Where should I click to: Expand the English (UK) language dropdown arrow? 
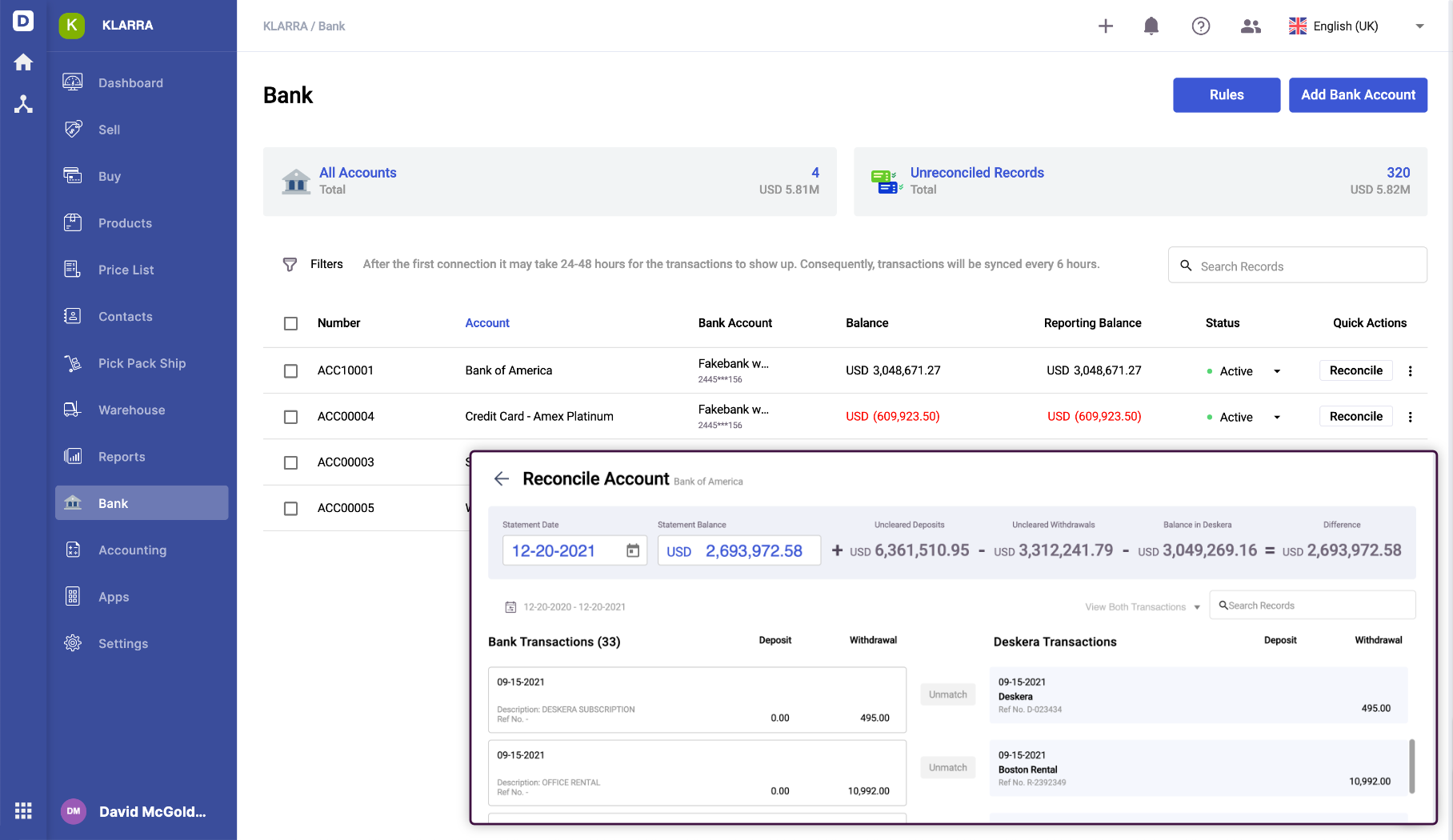pos(1419,26)
